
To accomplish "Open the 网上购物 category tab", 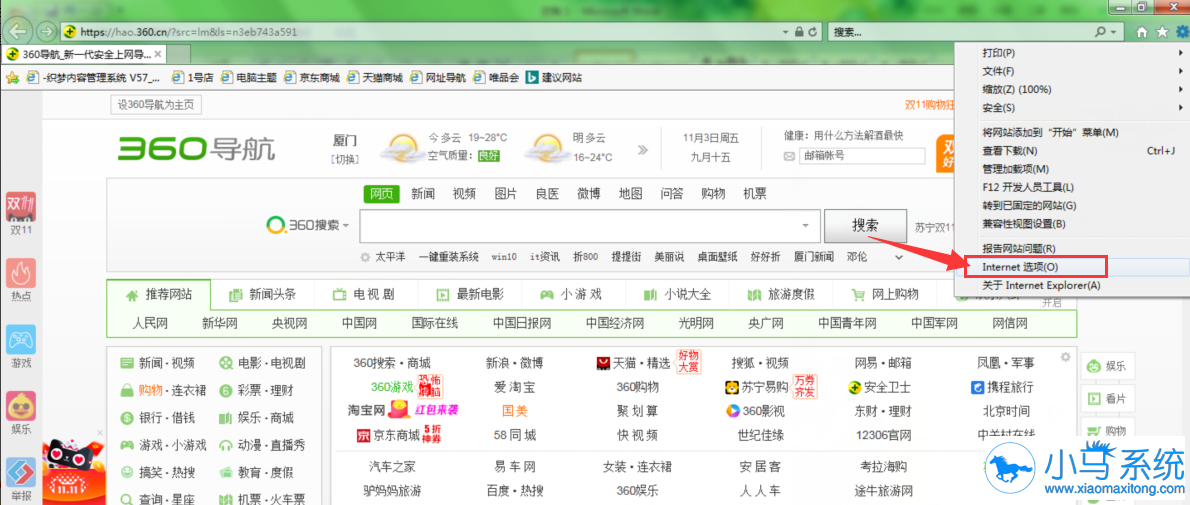I will 885,295.
